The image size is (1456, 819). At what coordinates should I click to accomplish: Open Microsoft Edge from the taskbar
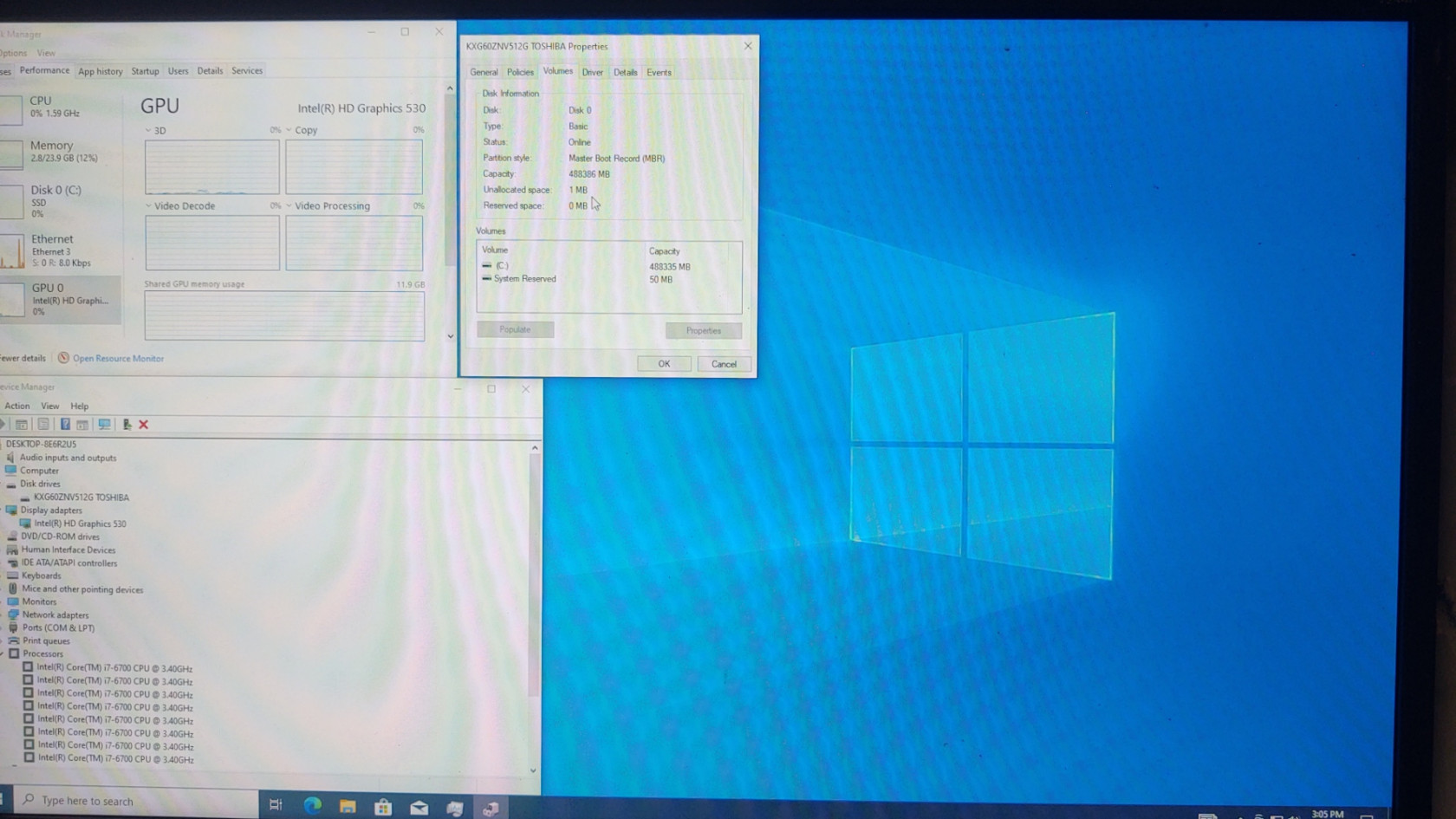click(312, 806)
